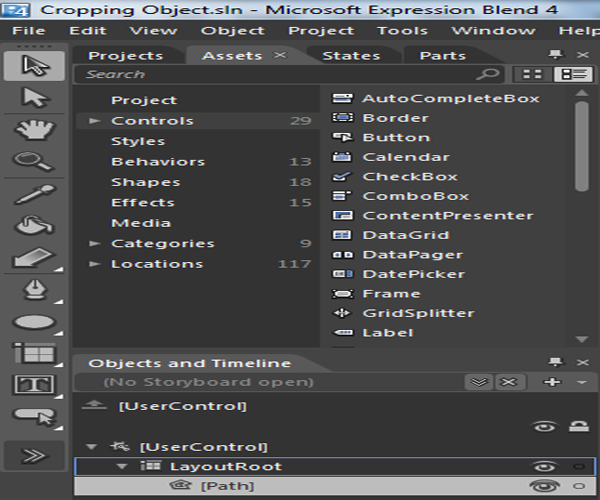This screenshot has height=500, width=600.
Task: Collapse the [UserControl] tree node
Action: click(91, 446)
